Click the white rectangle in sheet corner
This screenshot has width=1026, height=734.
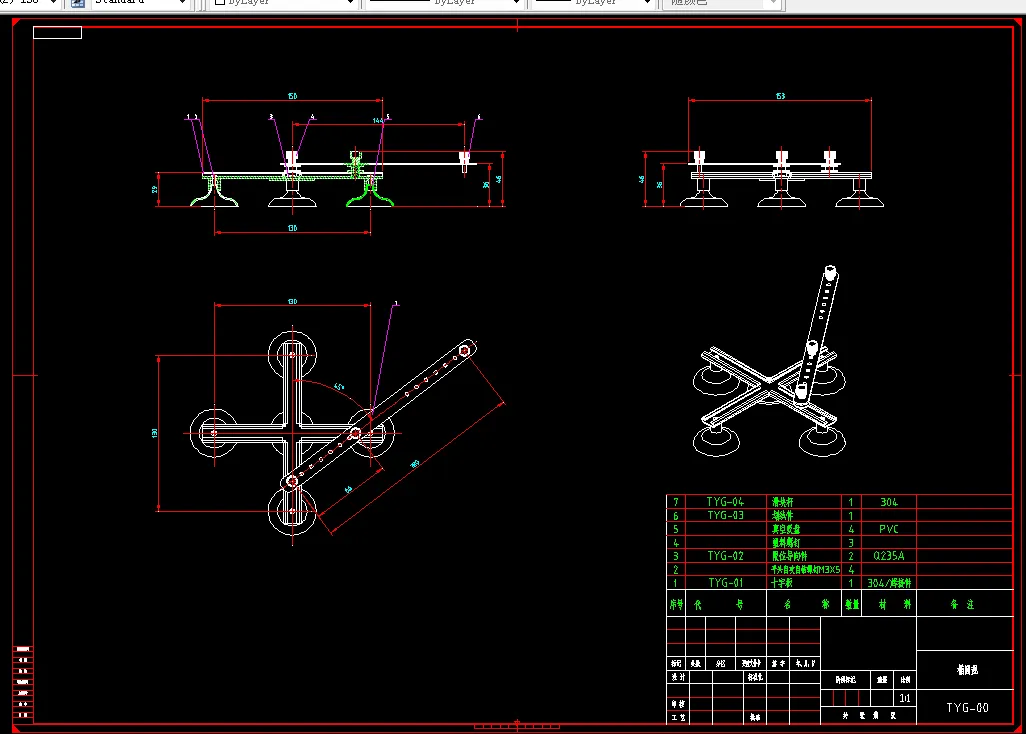click(x=58, y=32)
